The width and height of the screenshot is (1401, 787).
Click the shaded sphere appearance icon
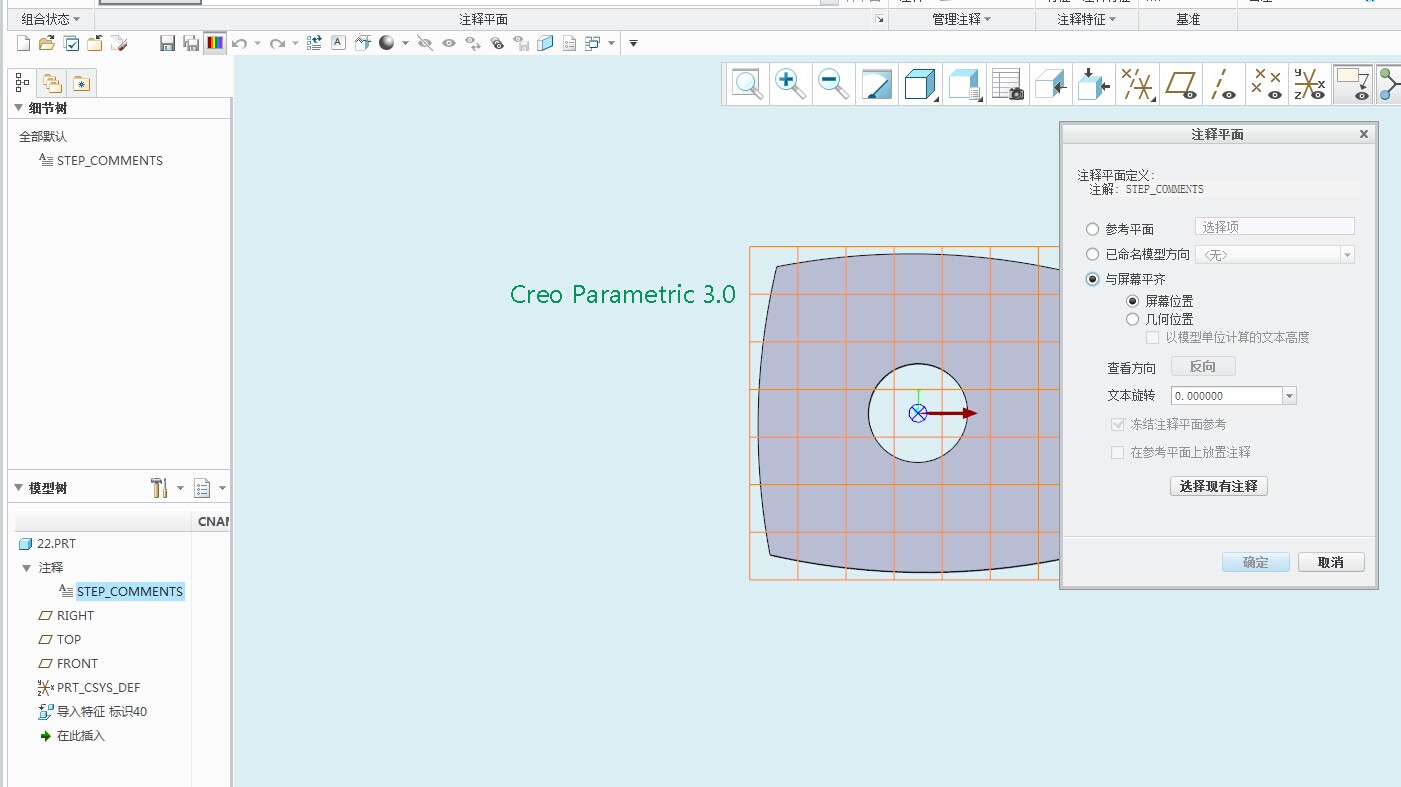click(x=387, y=43)
